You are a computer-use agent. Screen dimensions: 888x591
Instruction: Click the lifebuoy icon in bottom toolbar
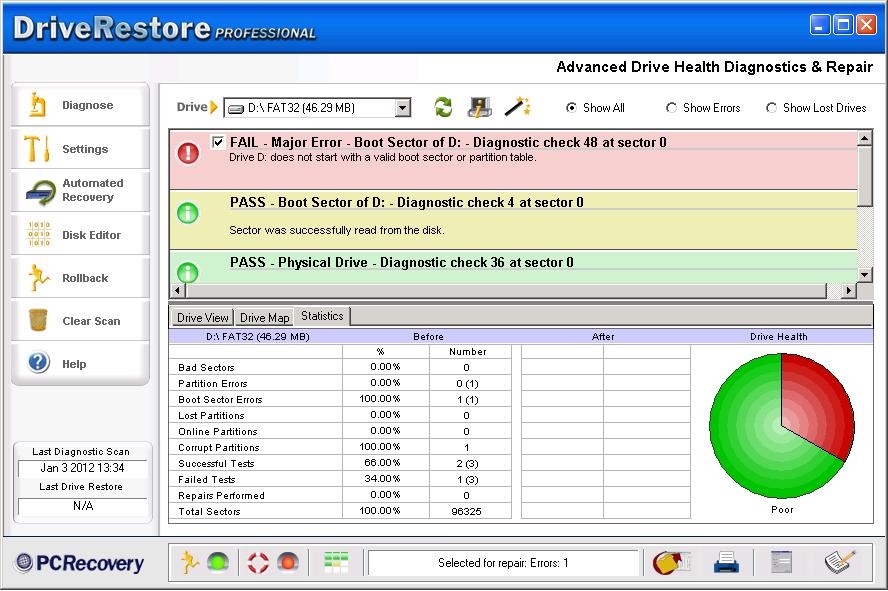(x=258, y=563)
